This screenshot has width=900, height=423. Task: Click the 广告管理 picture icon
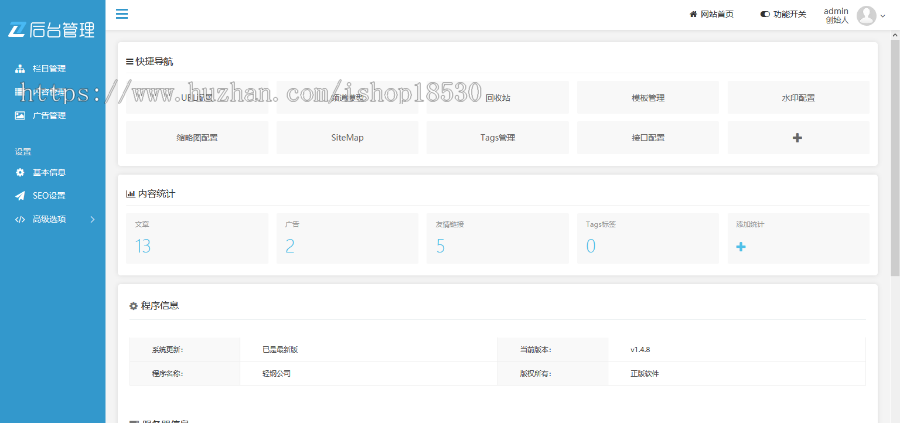pos(20,115)
